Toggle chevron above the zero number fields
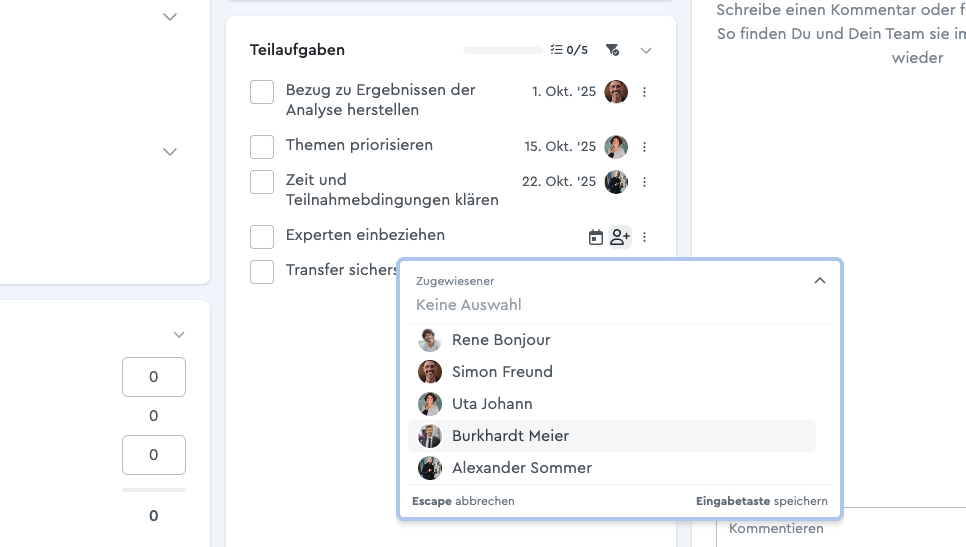This screenshot has width=966, height=547. 179,335
